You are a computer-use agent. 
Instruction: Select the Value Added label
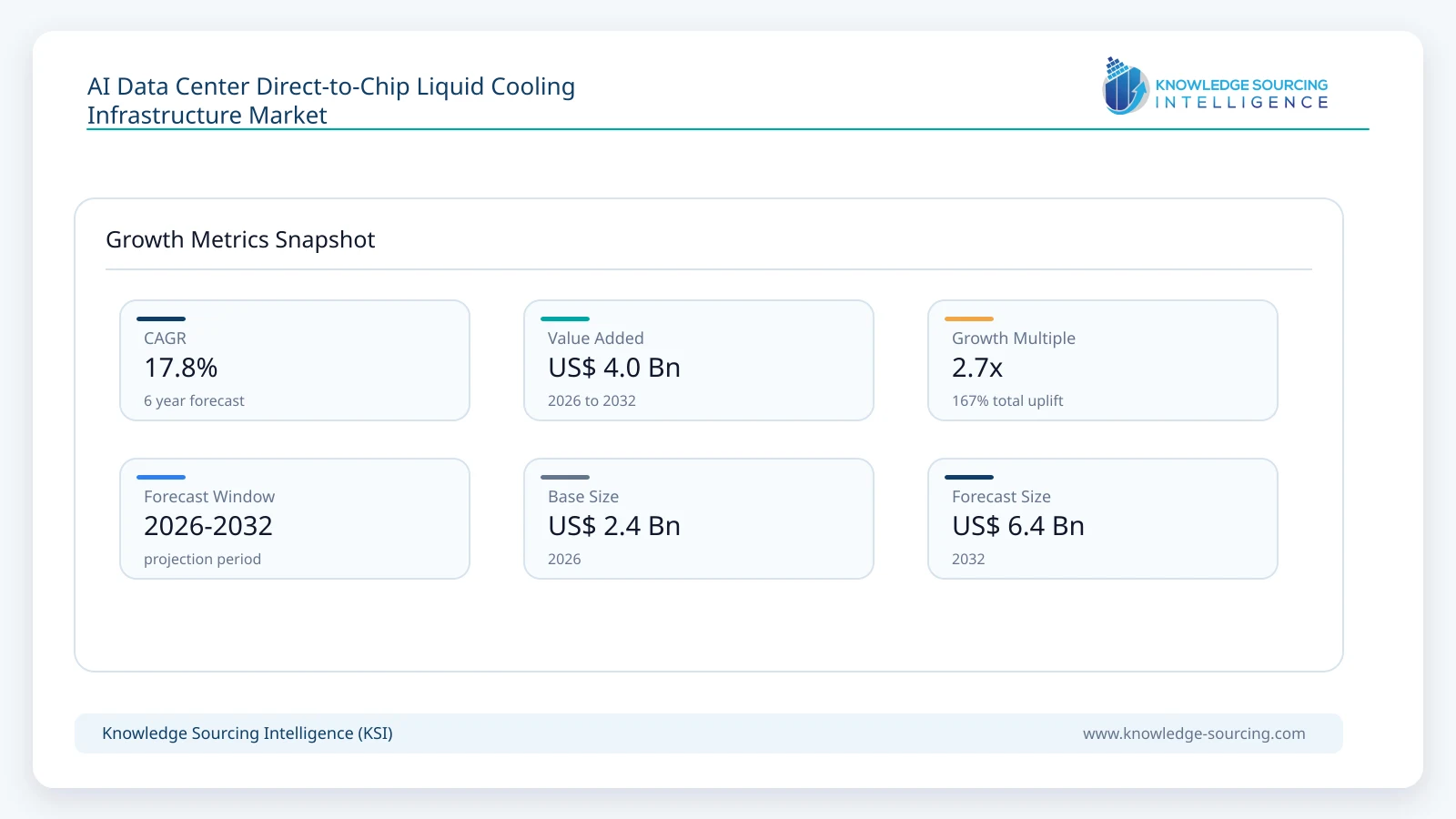pos(595,338)
